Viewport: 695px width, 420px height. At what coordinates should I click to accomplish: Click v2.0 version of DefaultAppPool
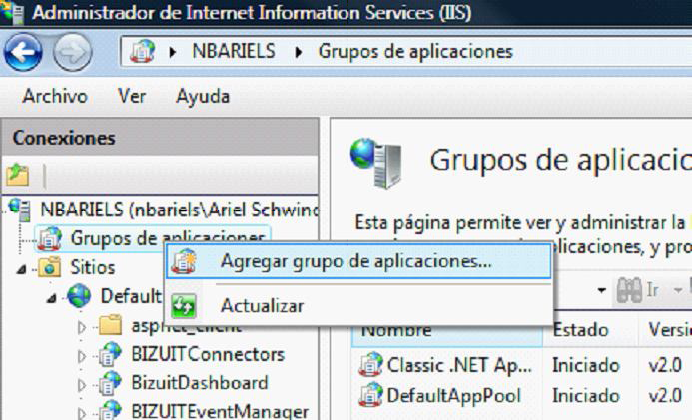click(665, 396)
